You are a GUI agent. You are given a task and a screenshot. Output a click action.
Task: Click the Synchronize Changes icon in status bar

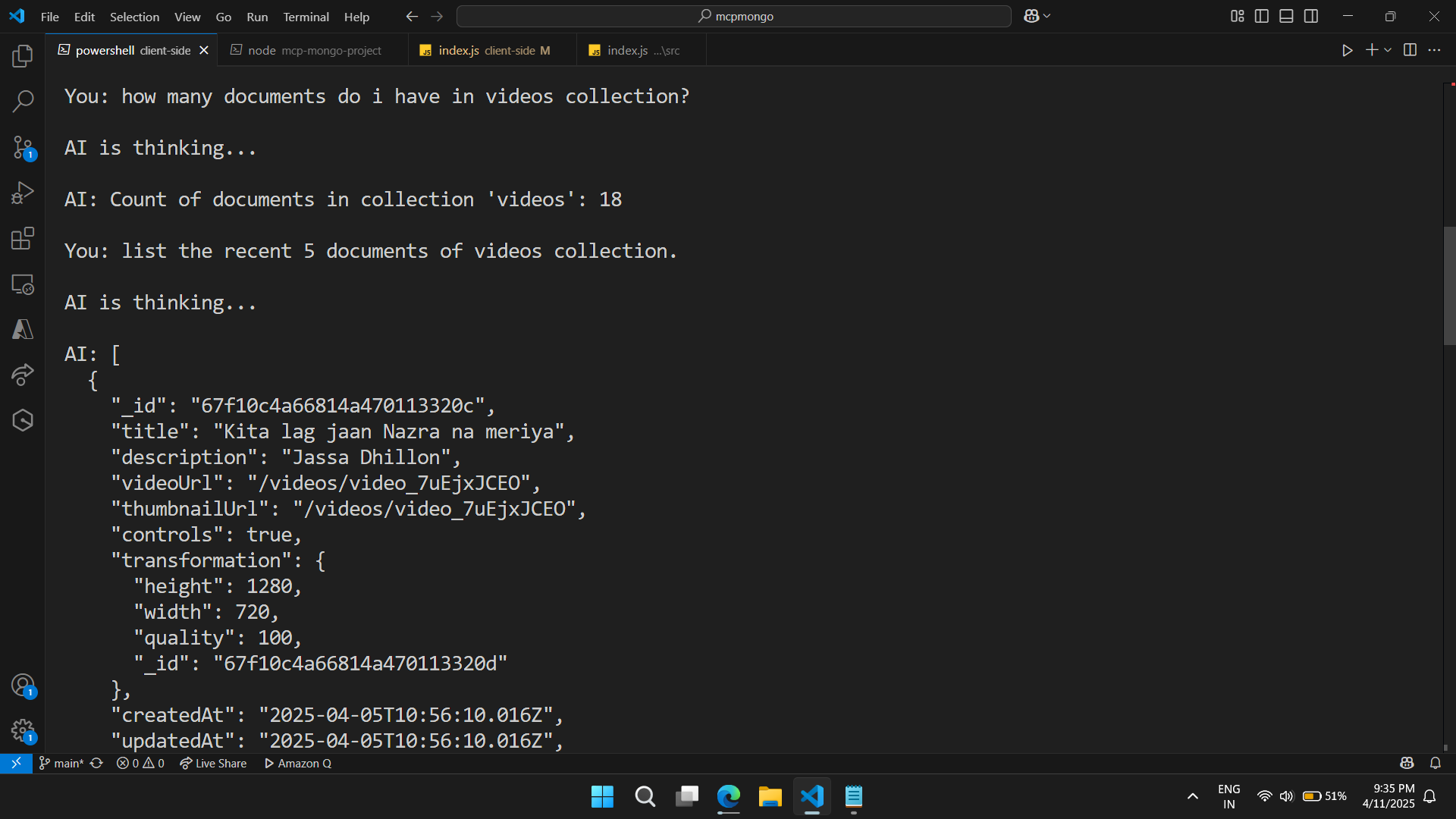click(96, 764)
